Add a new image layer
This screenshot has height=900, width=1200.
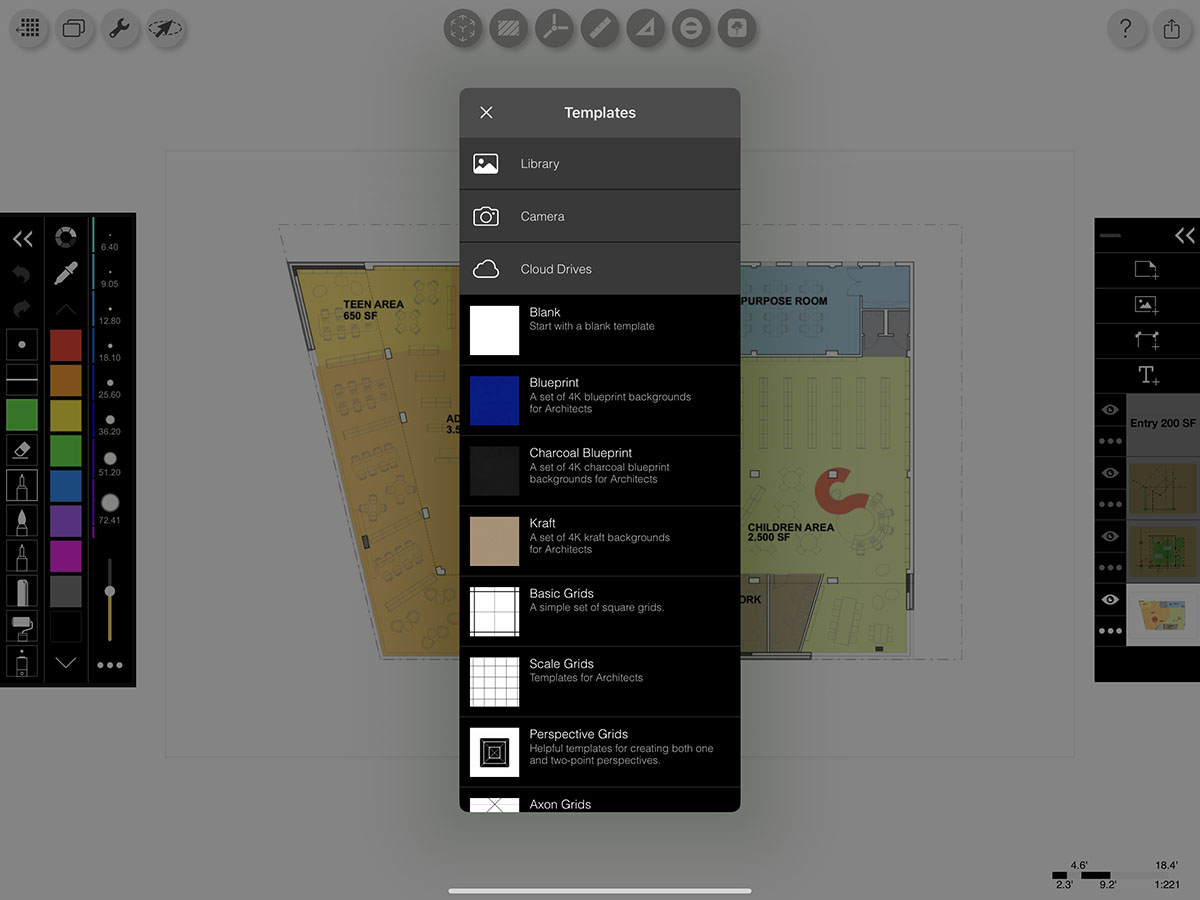click(1147, 305)
